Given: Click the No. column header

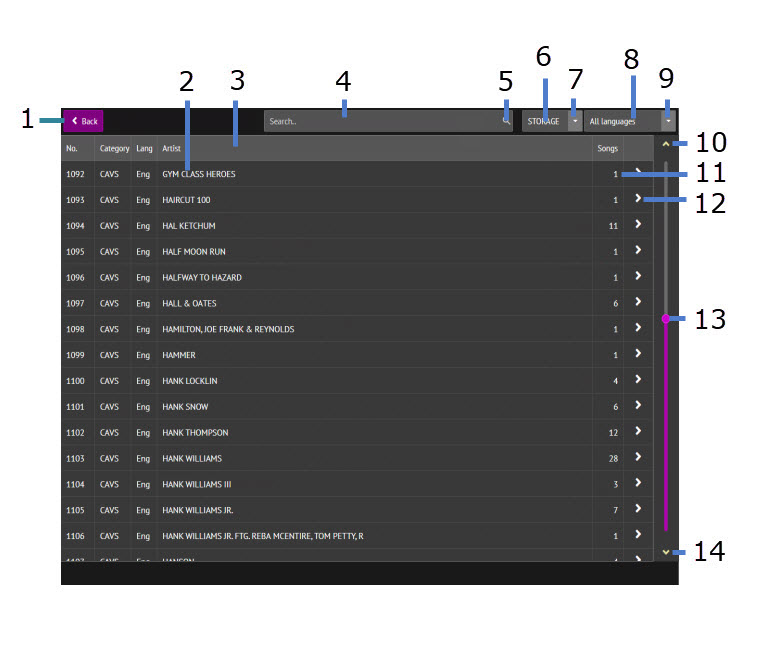Looking at the screenshot, I should coord(72,149).
